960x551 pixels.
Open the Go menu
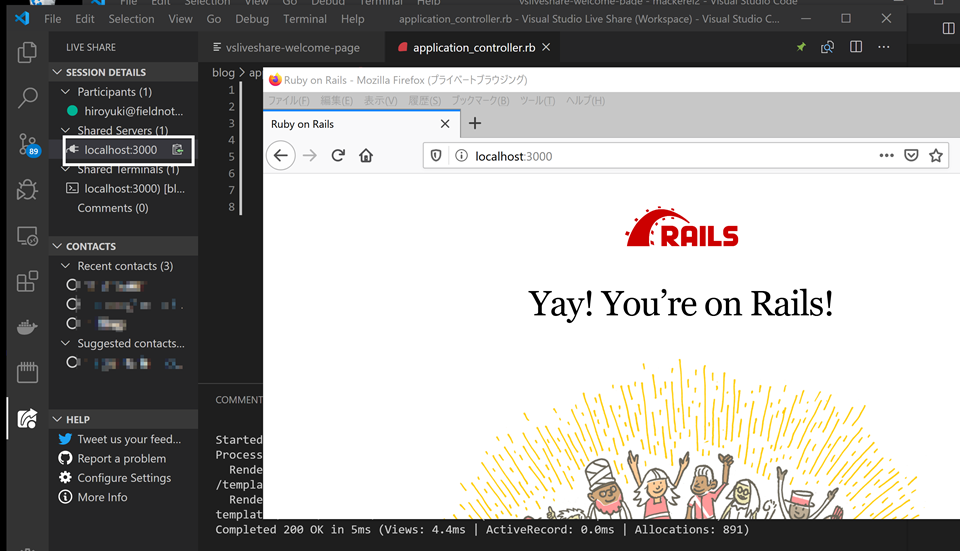tap(214, 19)
